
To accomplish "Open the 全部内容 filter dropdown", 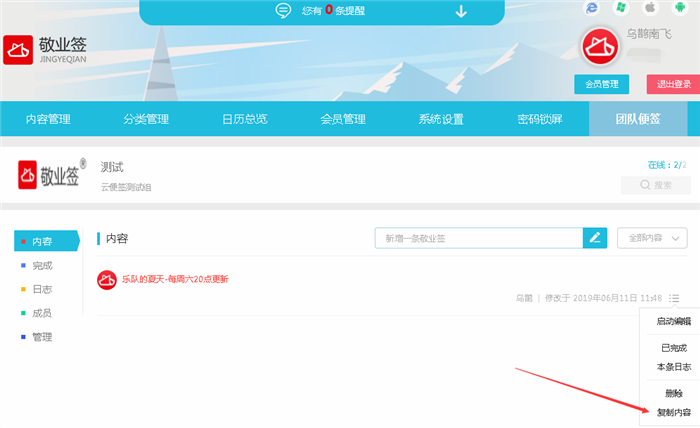I will click(x=652, y=238).
